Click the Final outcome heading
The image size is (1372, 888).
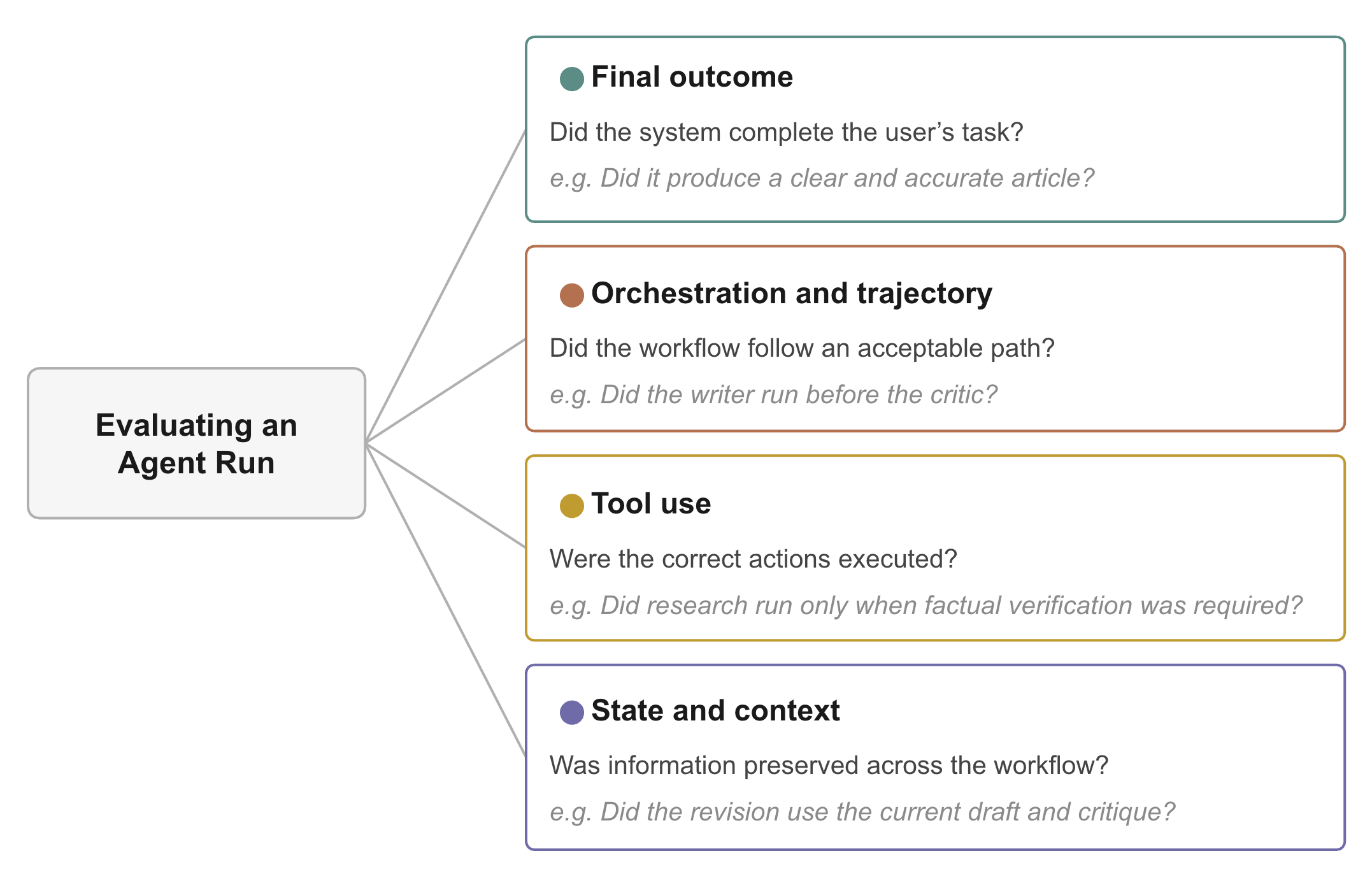[x=692, y=77]
